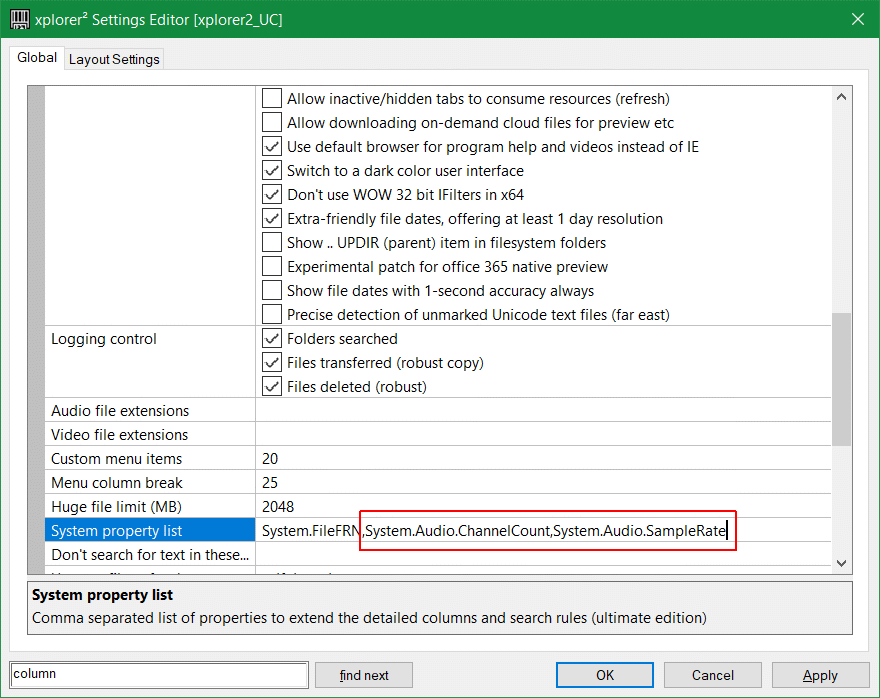Click Apply to save settings
Screen dimensions: 880x698
pyautogui.click(x=820, y=675)
